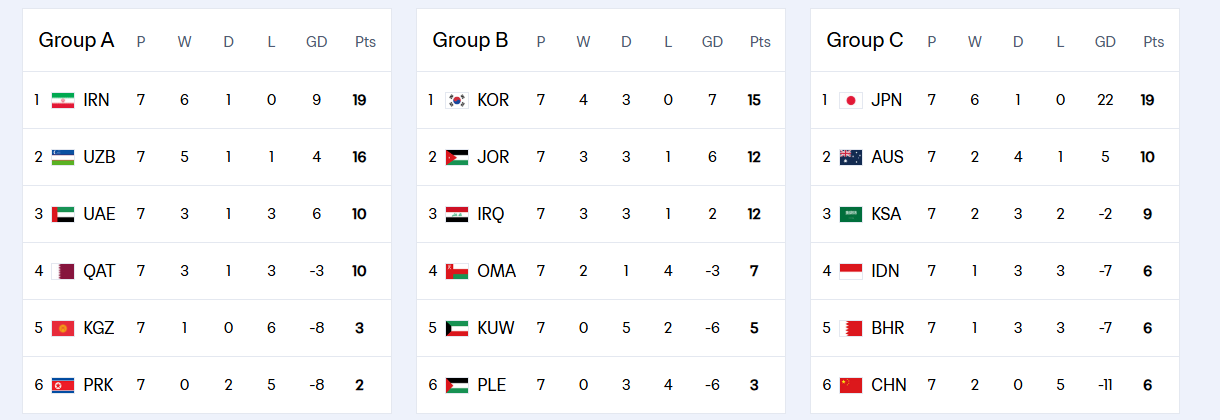Click the Pts column header in Group A
The image size is (1220, 420).
(365, 42)
